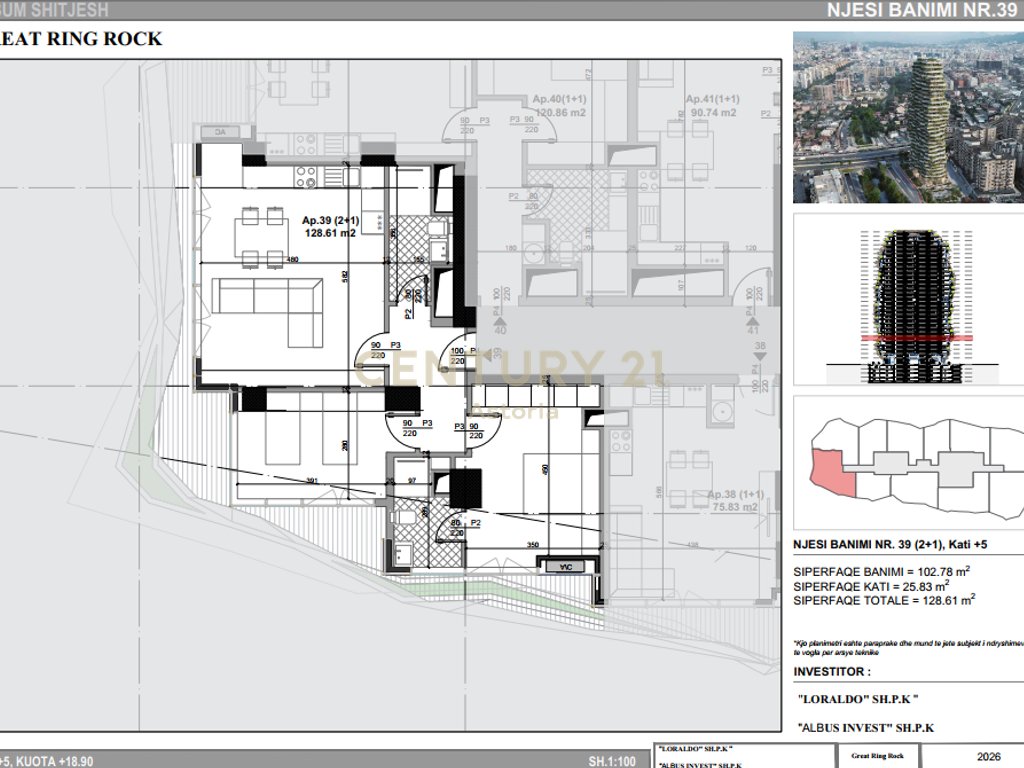Click the "NJESI BANIMI NR.39" header
The image size is (1024, 768).
coord(921,10)
